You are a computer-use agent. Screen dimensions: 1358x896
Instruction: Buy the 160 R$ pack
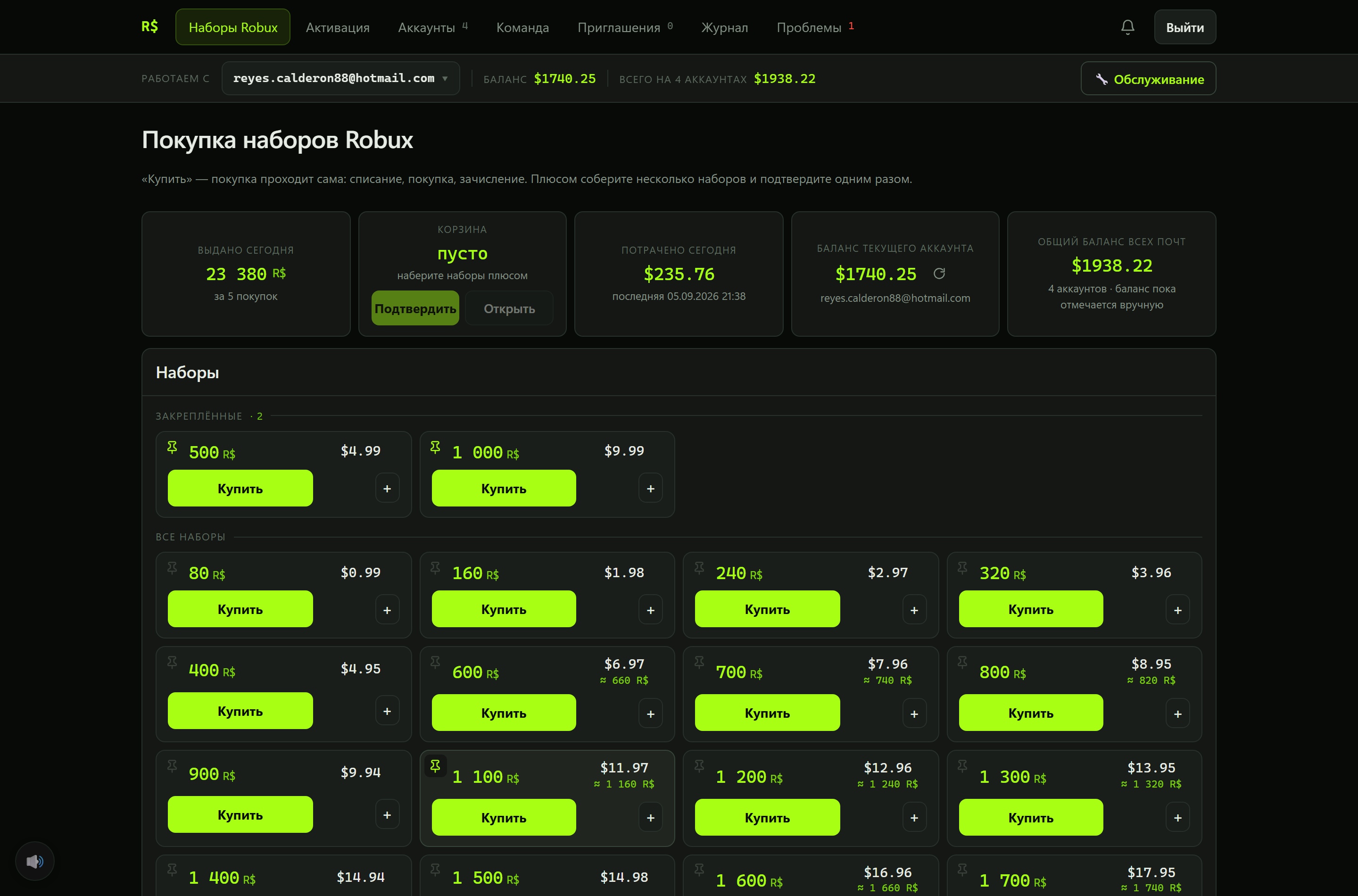point(504,609)
